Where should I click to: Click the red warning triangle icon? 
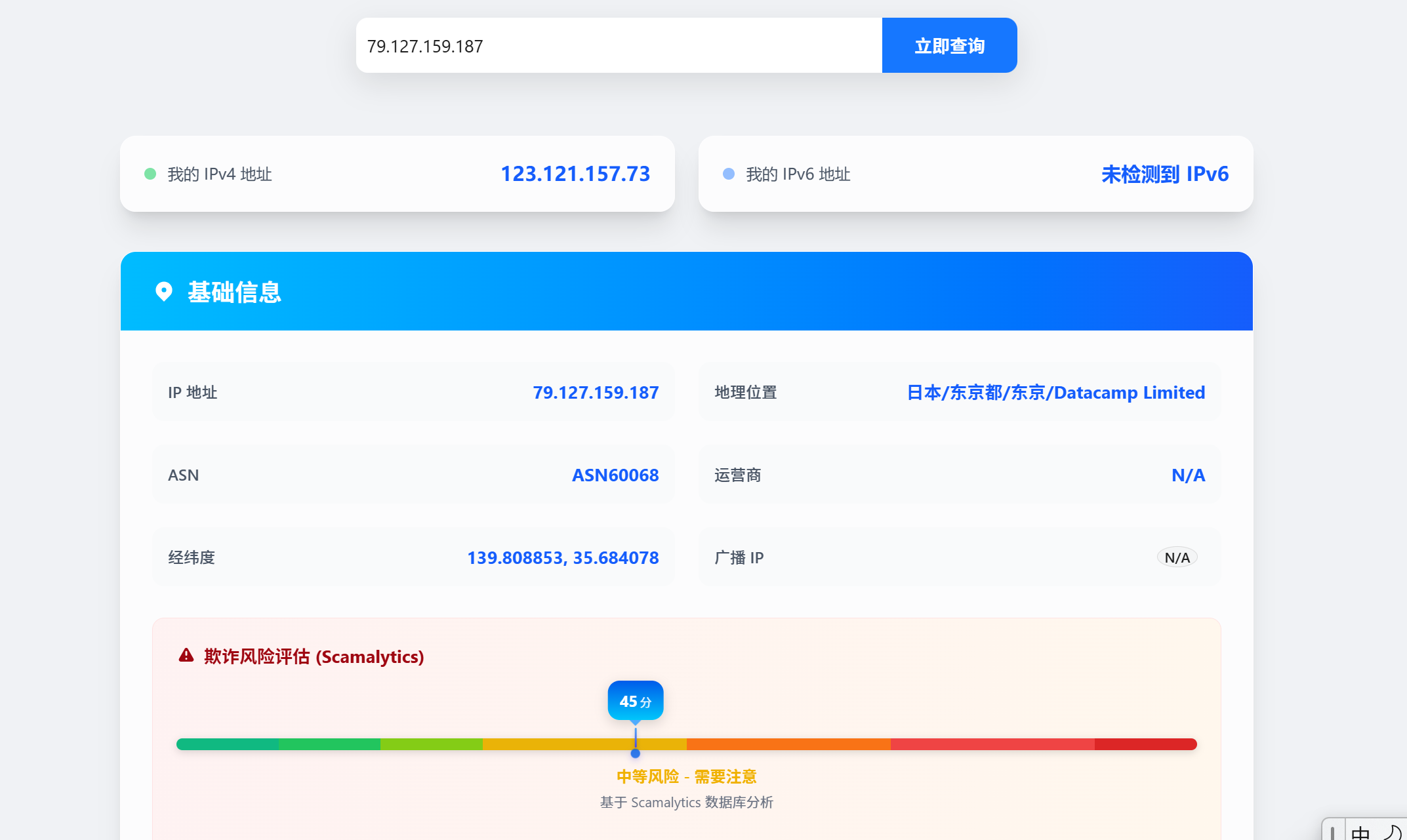pyautogui.click(x=186, y=655)
